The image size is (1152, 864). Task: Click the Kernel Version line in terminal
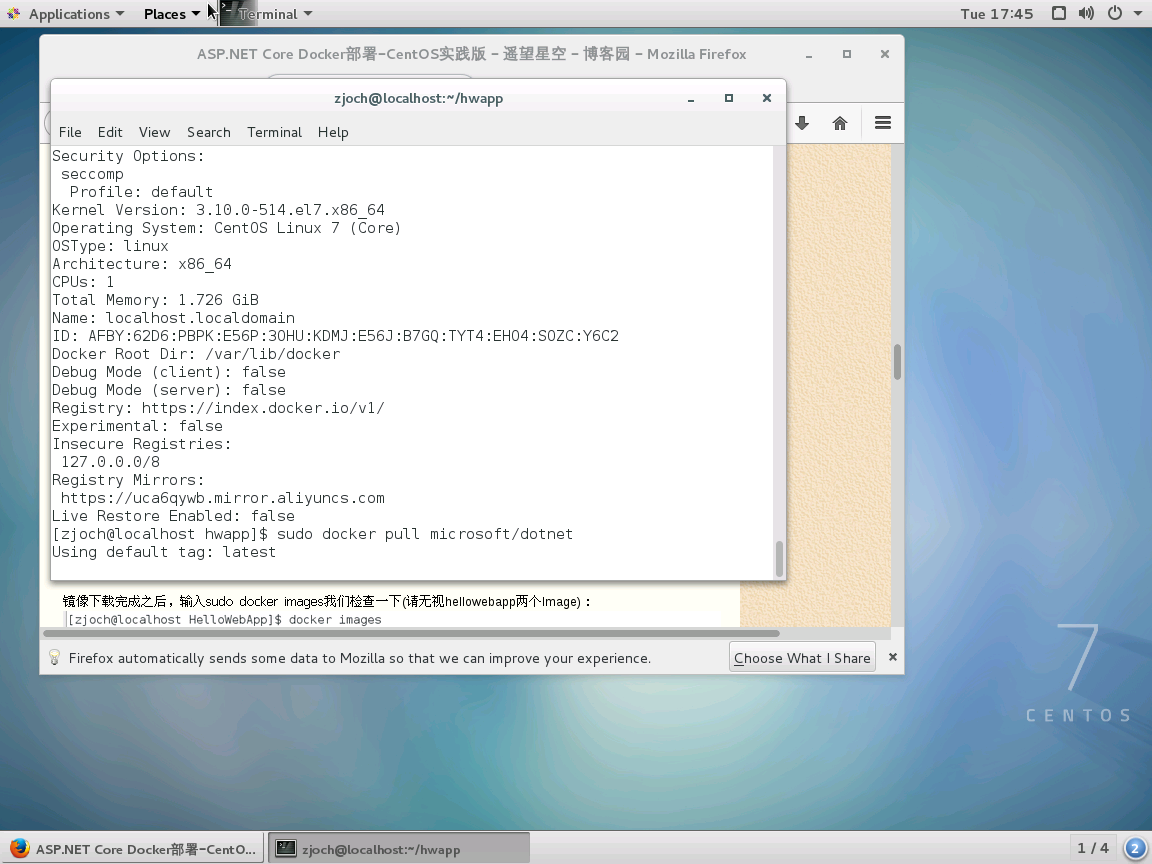pos(218,210)
